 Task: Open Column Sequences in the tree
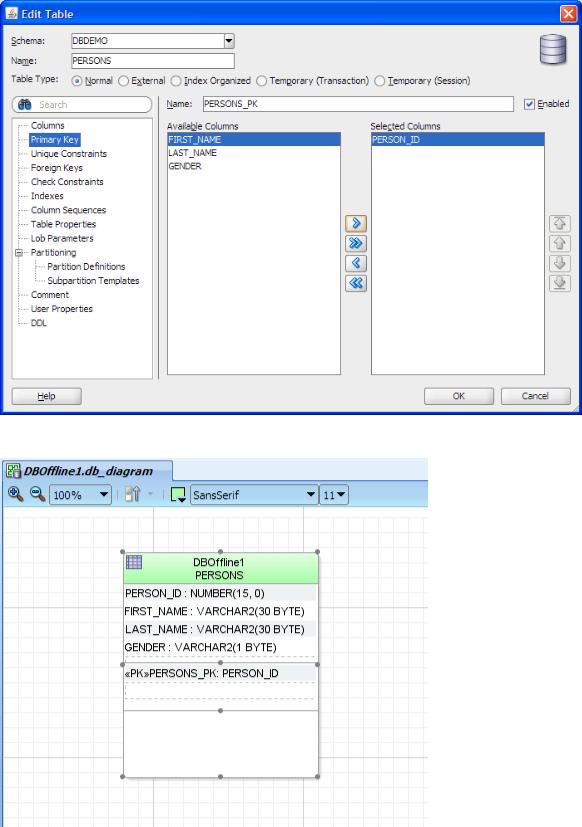point(68,210)
